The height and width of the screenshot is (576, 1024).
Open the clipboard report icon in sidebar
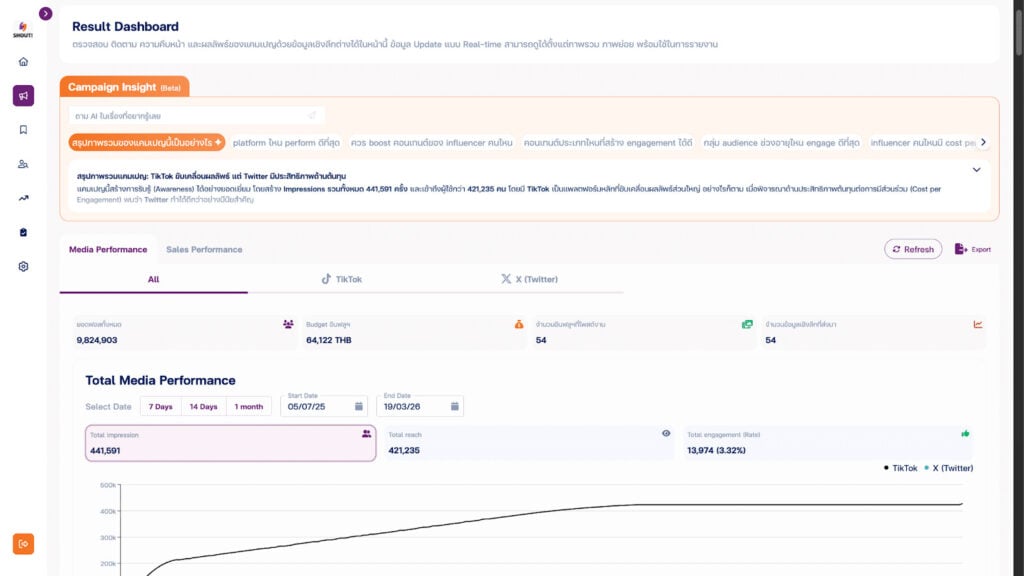24,232
